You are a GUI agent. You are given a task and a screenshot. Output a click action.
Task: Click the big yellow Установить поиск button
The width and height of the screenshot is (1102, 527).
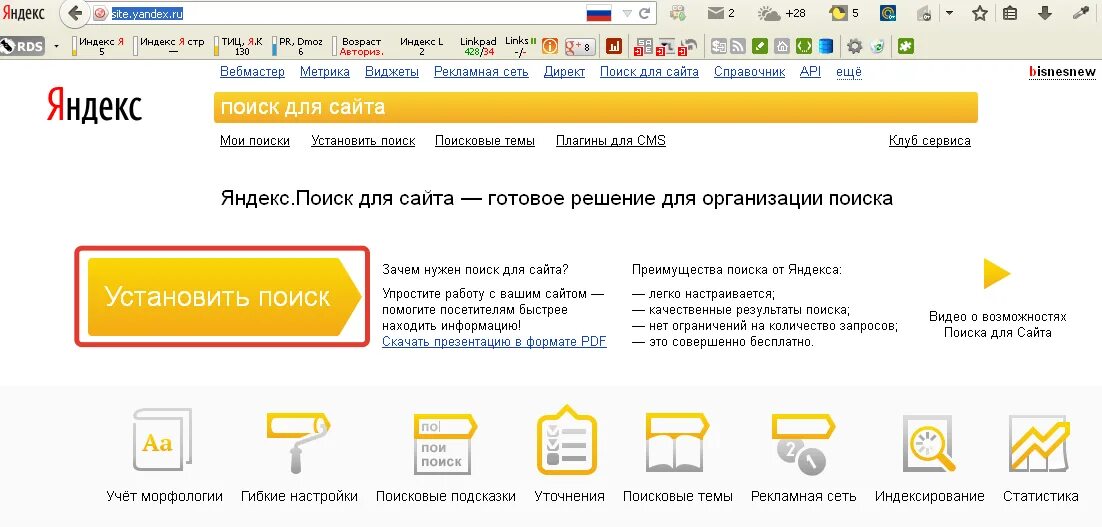point(224,296)
